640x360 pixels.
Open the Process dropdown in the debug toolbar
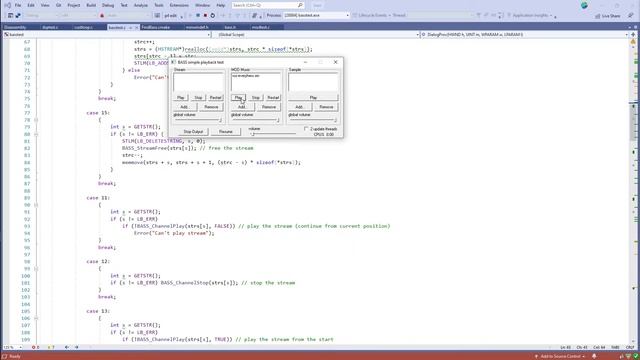[316, 16]
